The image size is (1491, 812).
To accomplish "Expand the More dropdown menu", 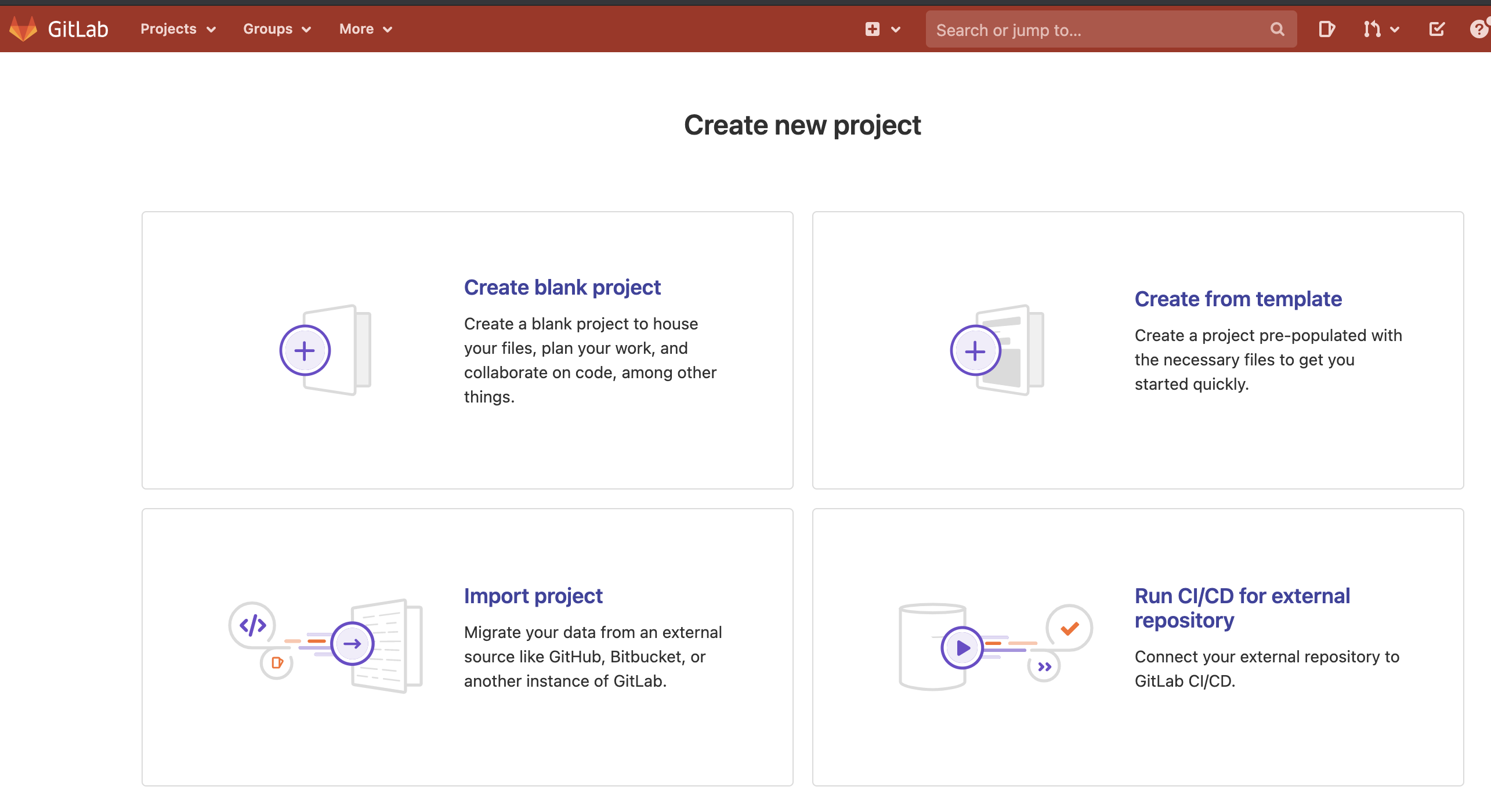I will [365, 29].
